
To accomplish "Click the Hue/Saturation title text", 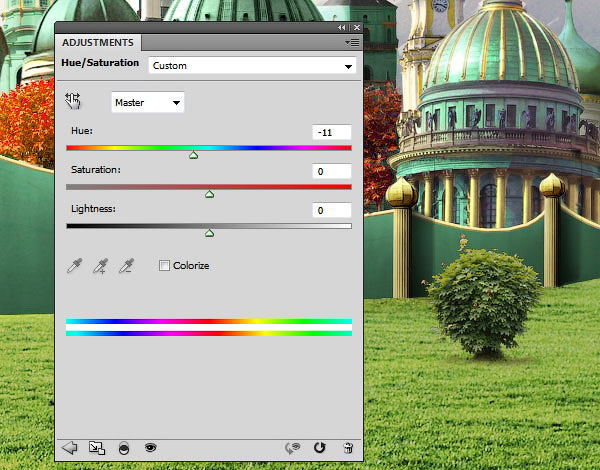I will [100, 63].
